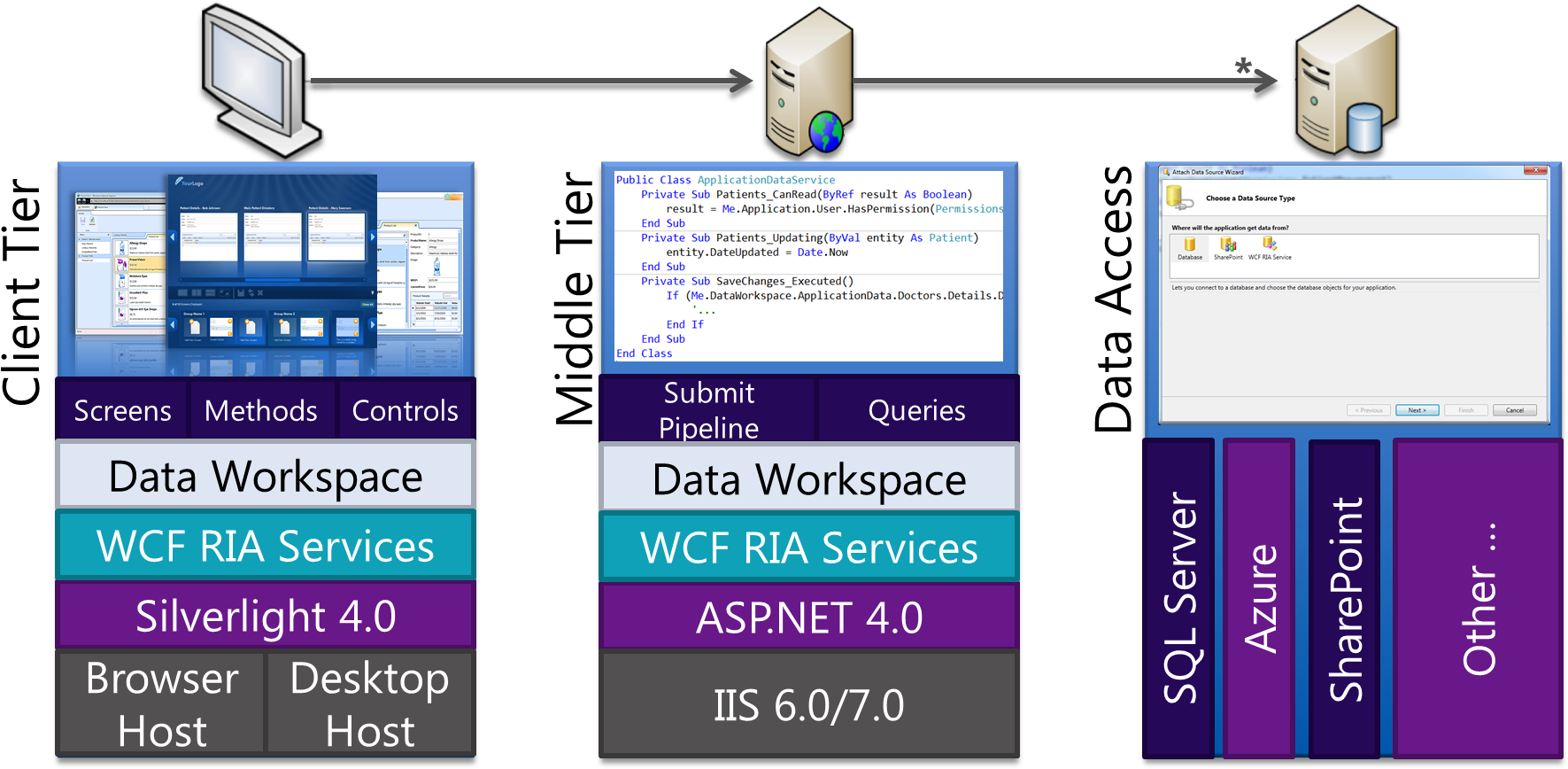This screenshot has height=769, width=1568.
Task: Click the Next button in the wizard
Action: [1417, 410]
